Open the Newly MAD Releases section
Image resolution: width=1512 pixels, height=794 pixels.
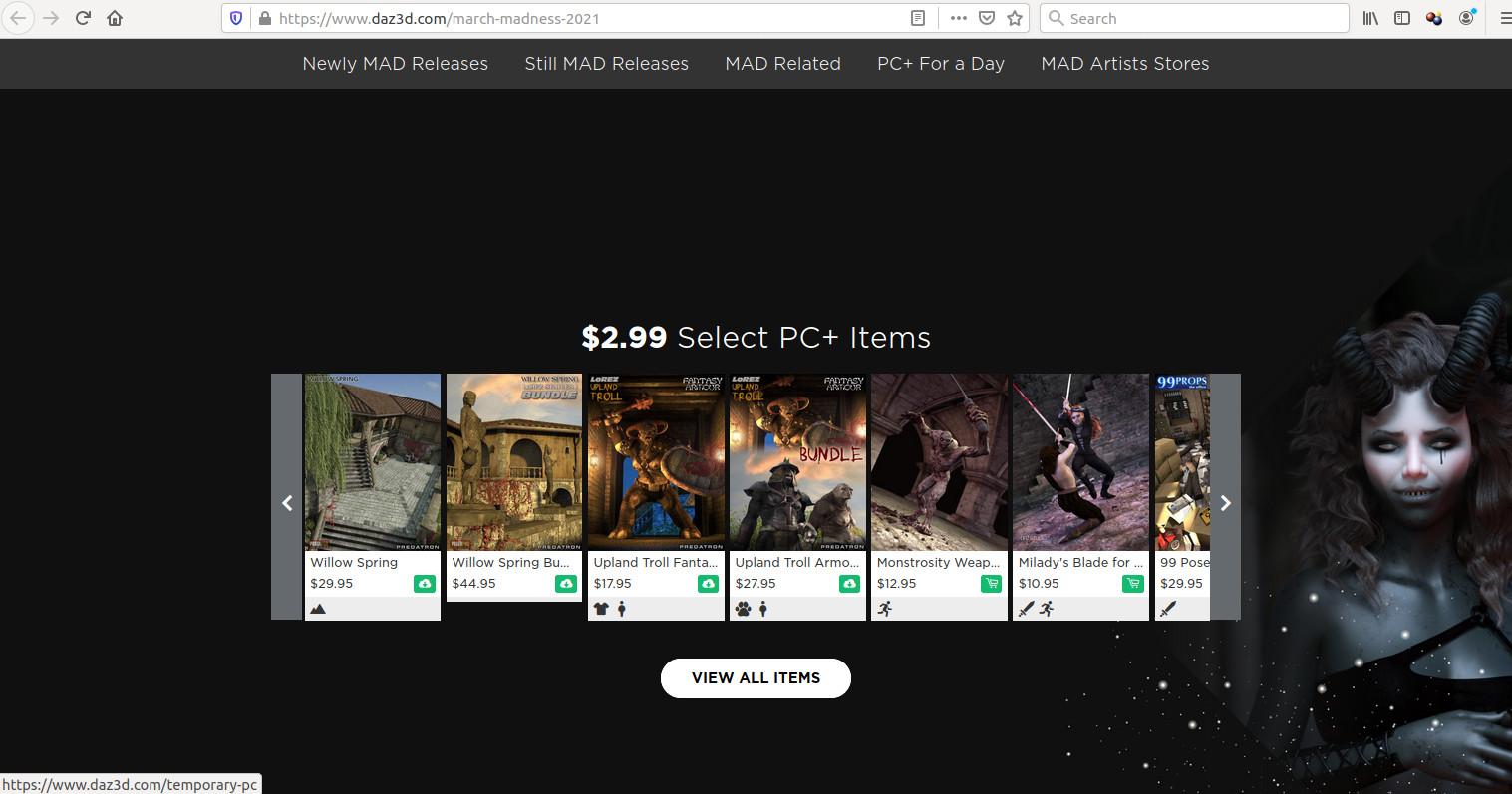[396, 63]
